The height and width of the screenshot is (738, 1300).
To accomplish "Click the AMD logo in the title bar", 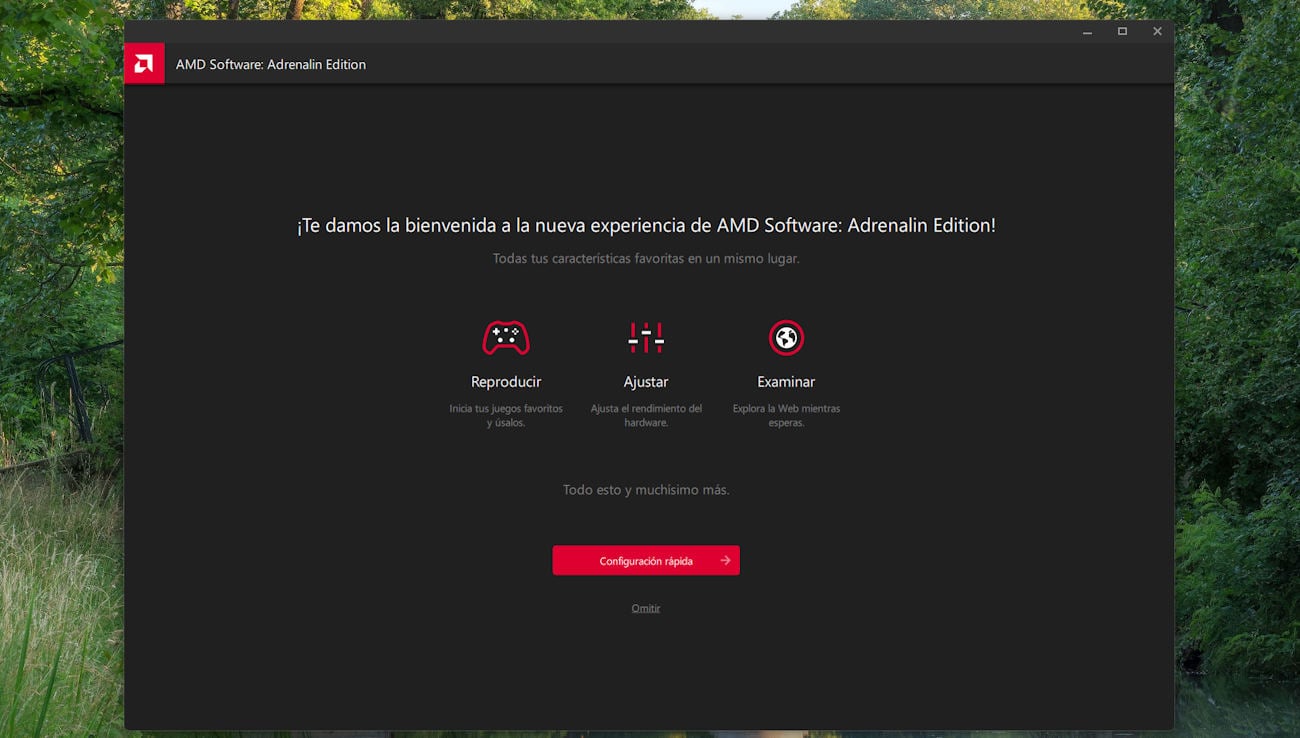I will coord(144,64).
